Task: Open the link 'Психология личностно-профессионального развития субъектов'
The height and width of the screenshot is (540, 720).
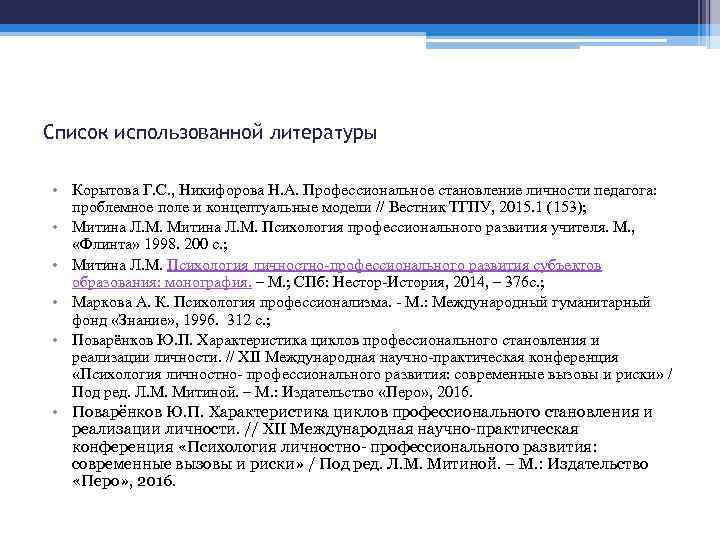Action: point(384,265)
